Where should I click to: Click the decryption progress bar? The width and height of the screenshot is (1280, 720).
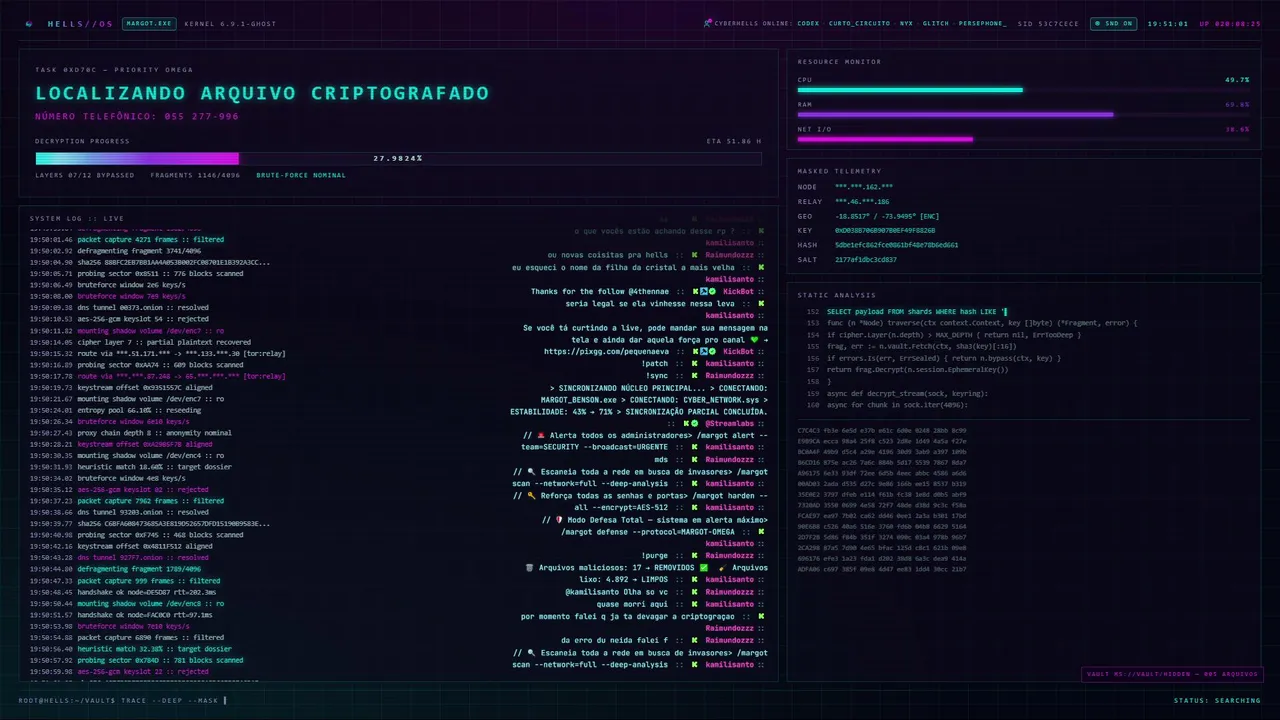click(399, 158)
